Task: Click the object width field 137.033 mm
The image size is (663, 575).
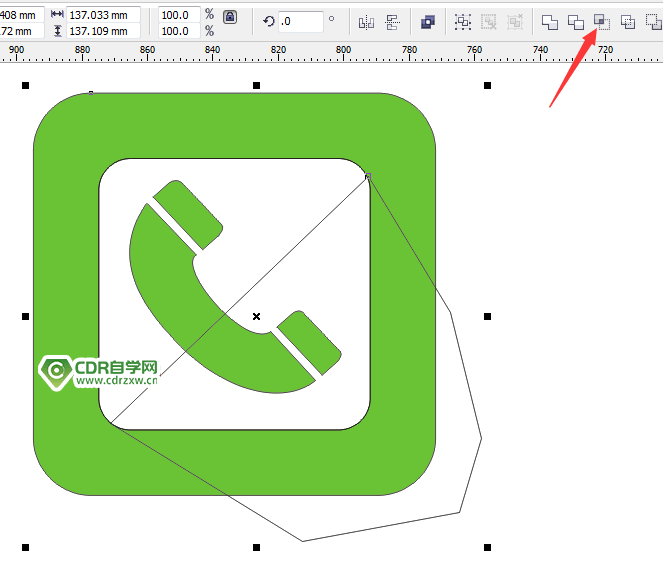Action: click(x=104, y=15)
